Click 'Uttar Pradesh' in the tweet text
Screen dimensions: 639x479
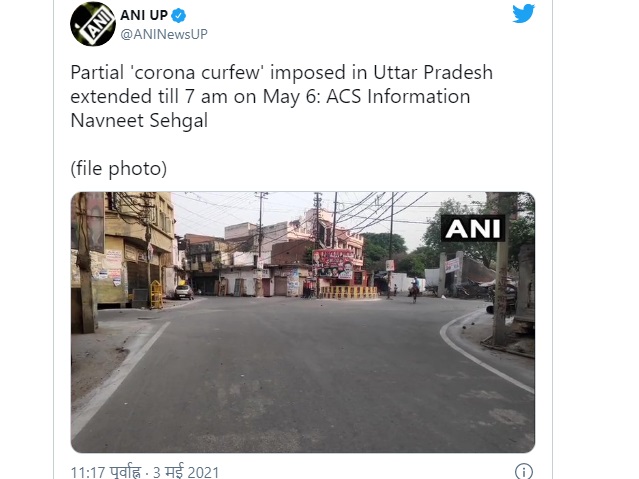[433, 73]
